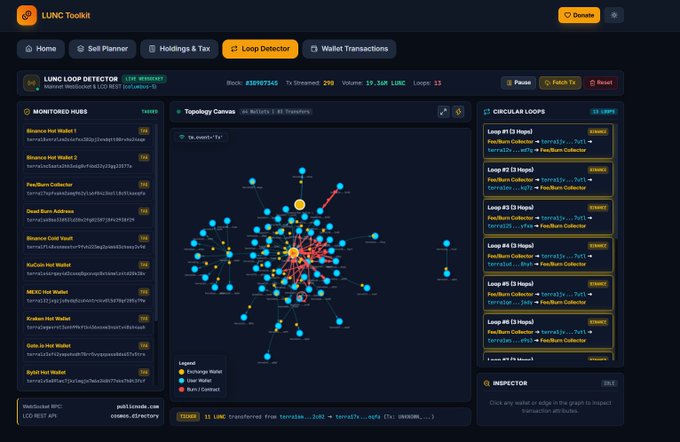The image size is (680, 442).
Task: Open the Holdings & Tax tab
Action: point(179,49)
